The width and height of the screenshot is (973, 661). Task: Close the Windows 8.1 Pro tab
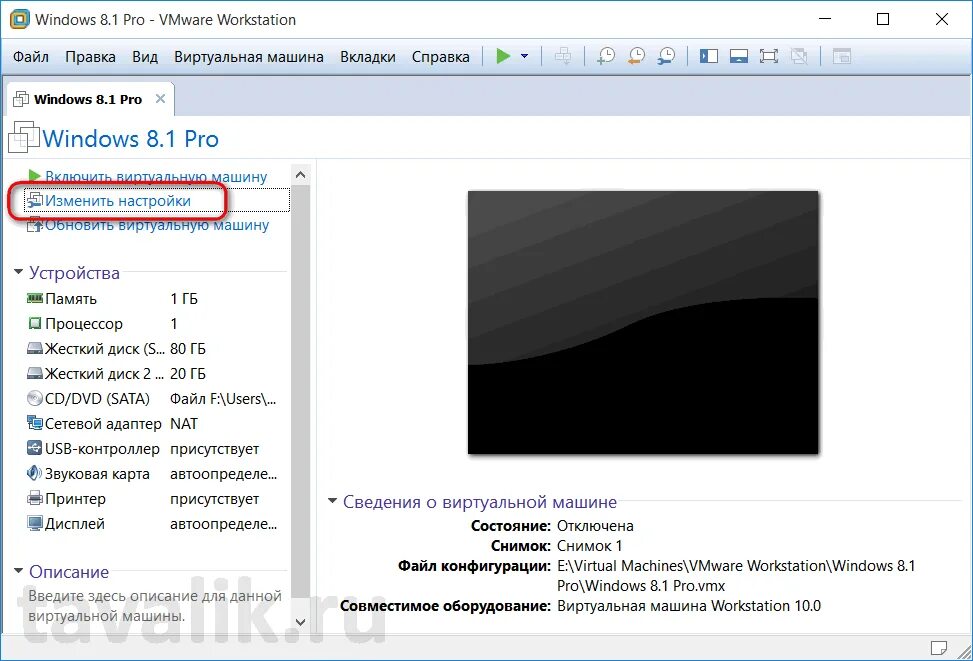tap(160, 99)
